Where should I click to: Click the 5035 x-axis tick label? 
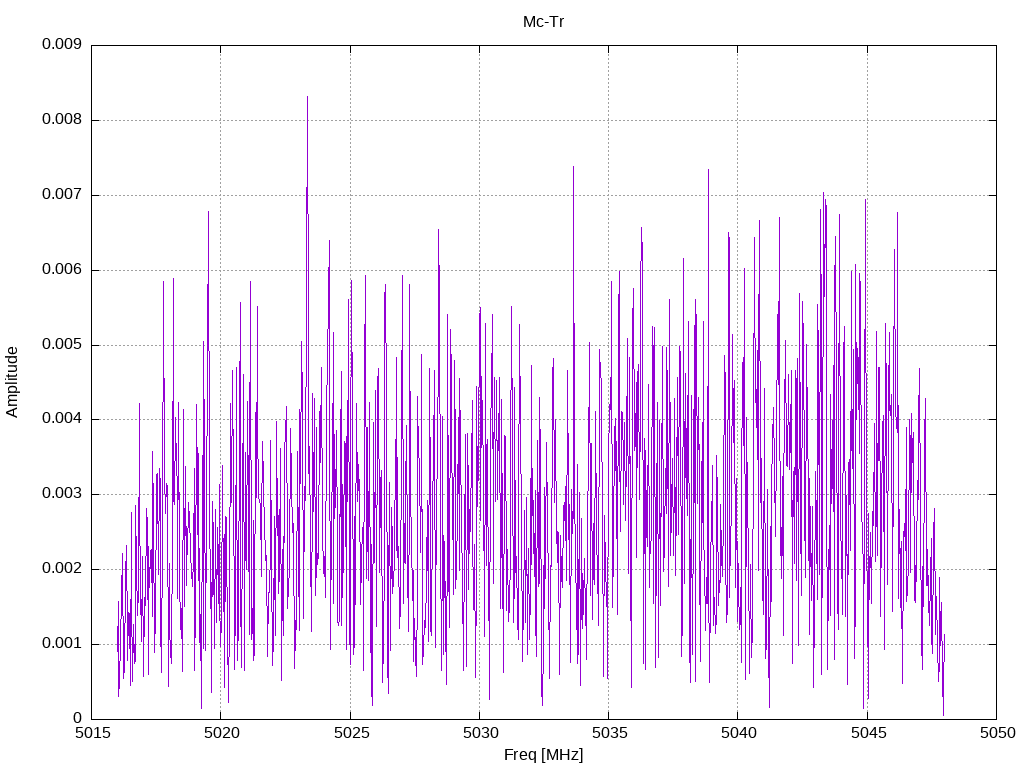coord(609,733)
